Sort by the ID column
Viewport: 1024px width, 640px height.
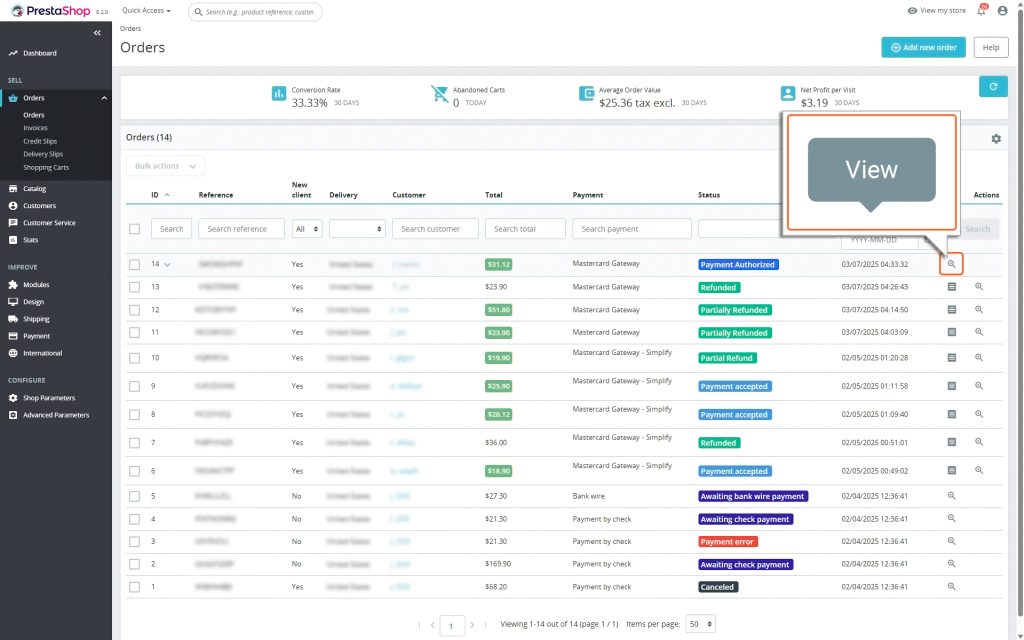(161, 195)
